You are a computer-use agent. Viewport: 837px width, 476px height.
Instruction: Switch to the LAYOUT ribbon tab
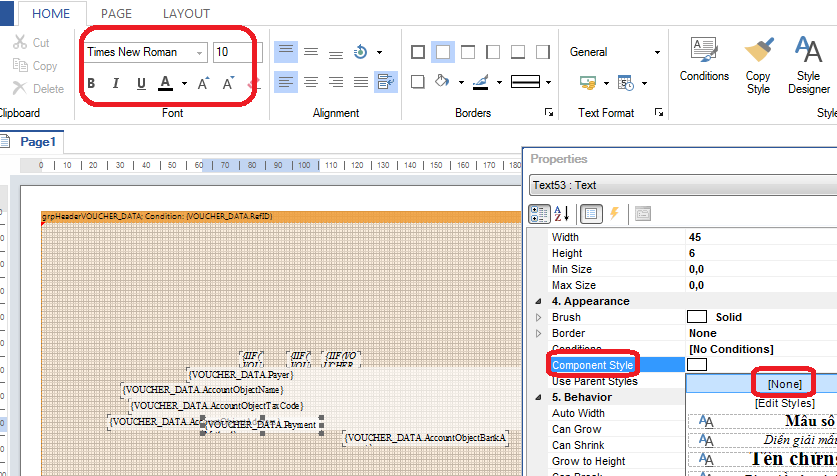186,13
